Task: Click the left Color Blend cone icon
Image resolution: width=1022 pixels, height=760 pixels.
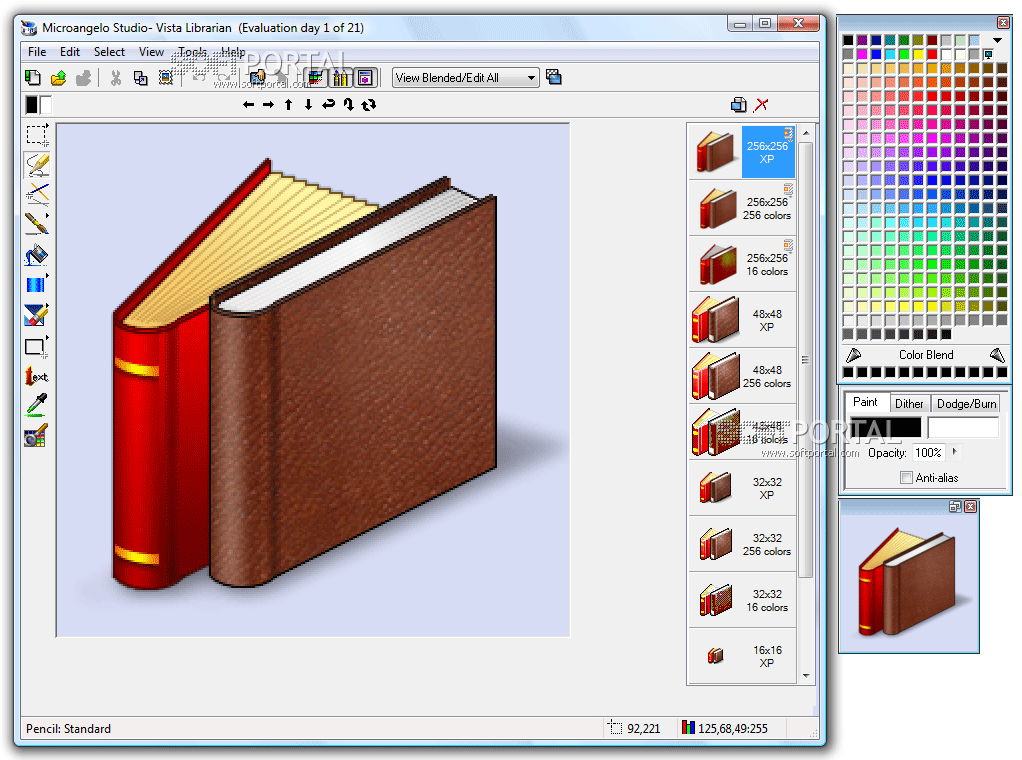Action: pos(853,355)
